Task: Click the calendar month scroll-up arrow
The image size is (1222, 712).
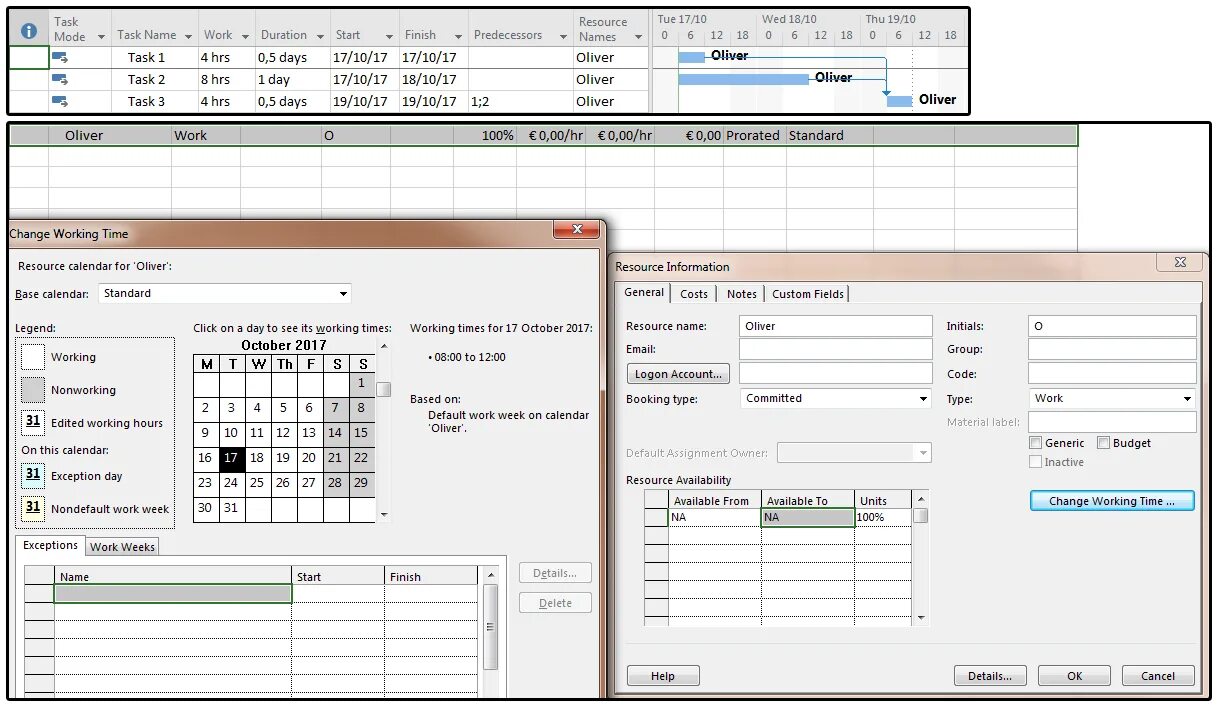Action: tap(384, 347)
